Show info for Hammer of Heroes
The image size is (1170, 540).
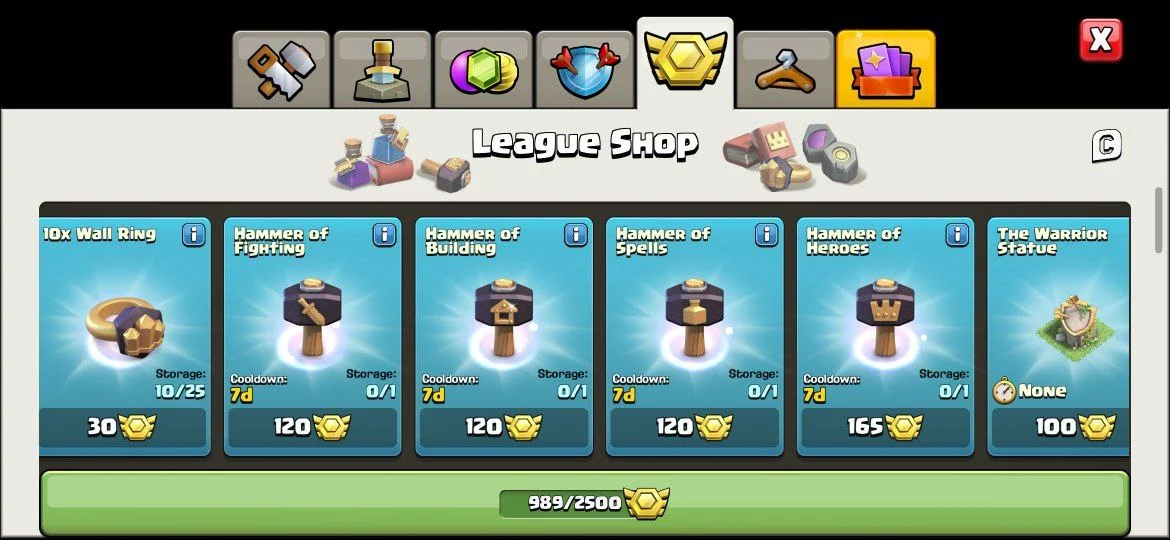[x=957, y=235]
